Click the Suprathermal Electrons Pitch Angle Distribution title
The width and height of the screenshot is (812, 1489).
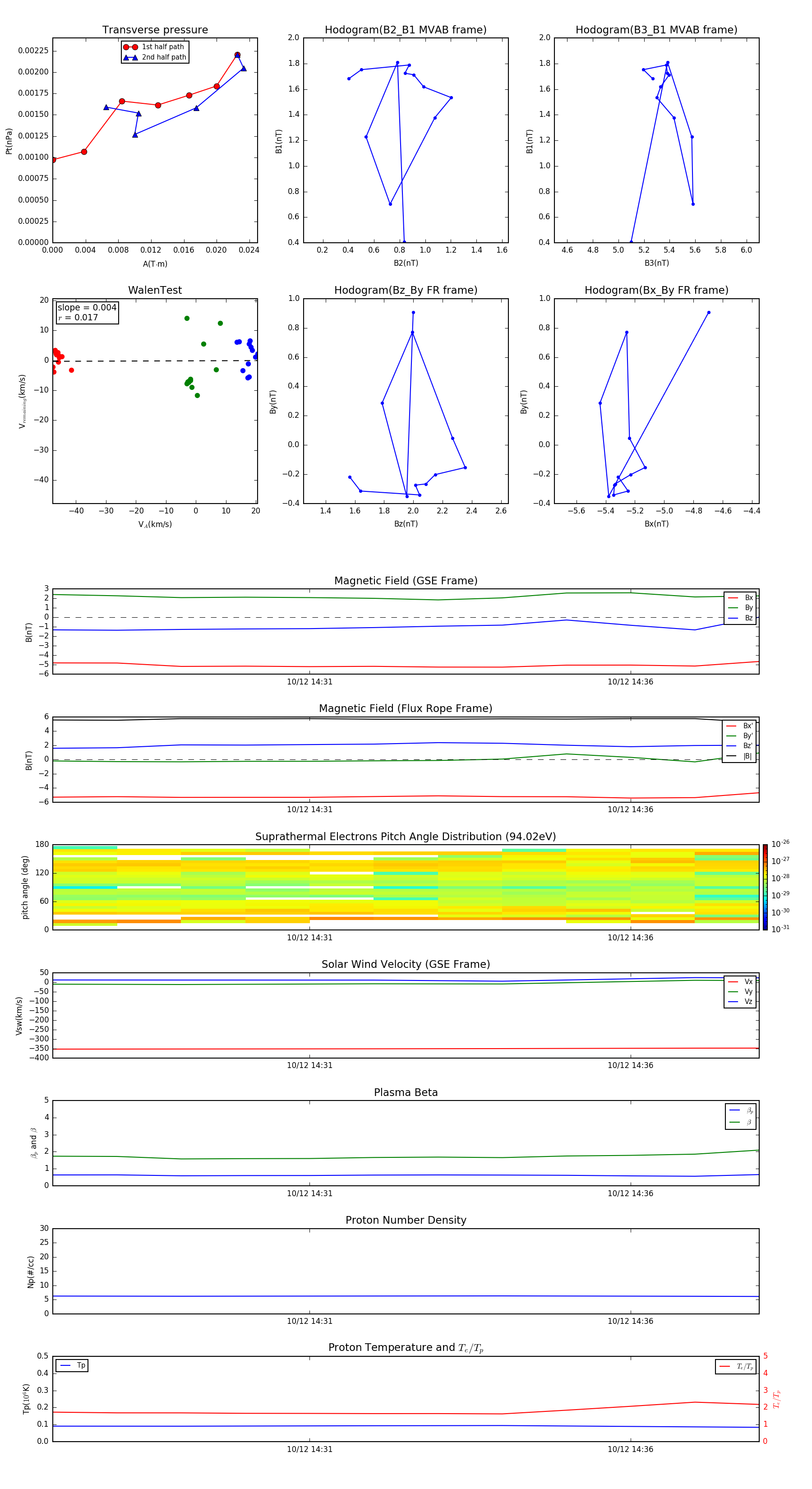click(x=406, y=837)
